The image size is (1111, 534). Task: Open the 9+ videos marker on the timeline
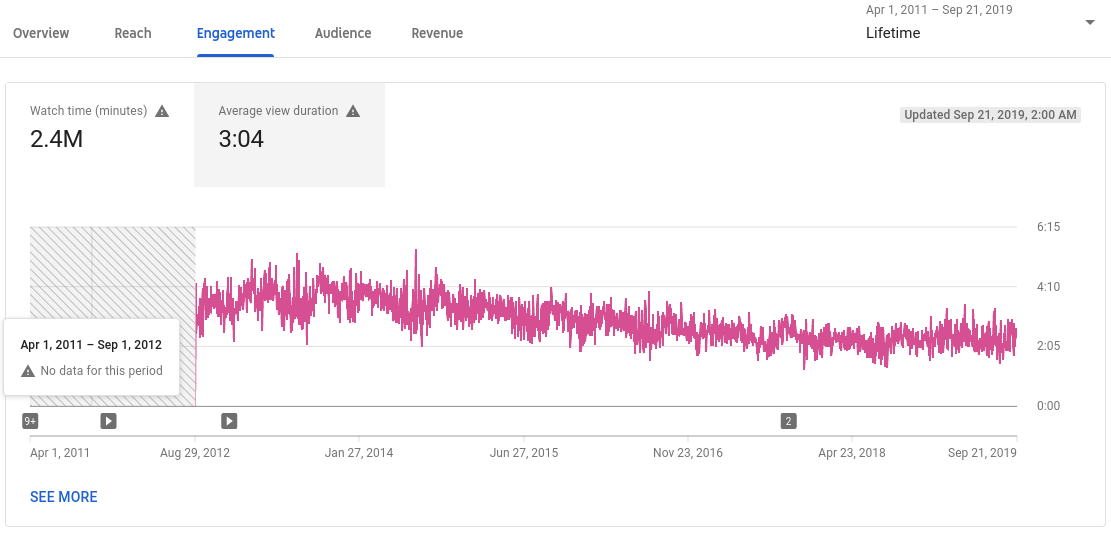pos(30,421)
